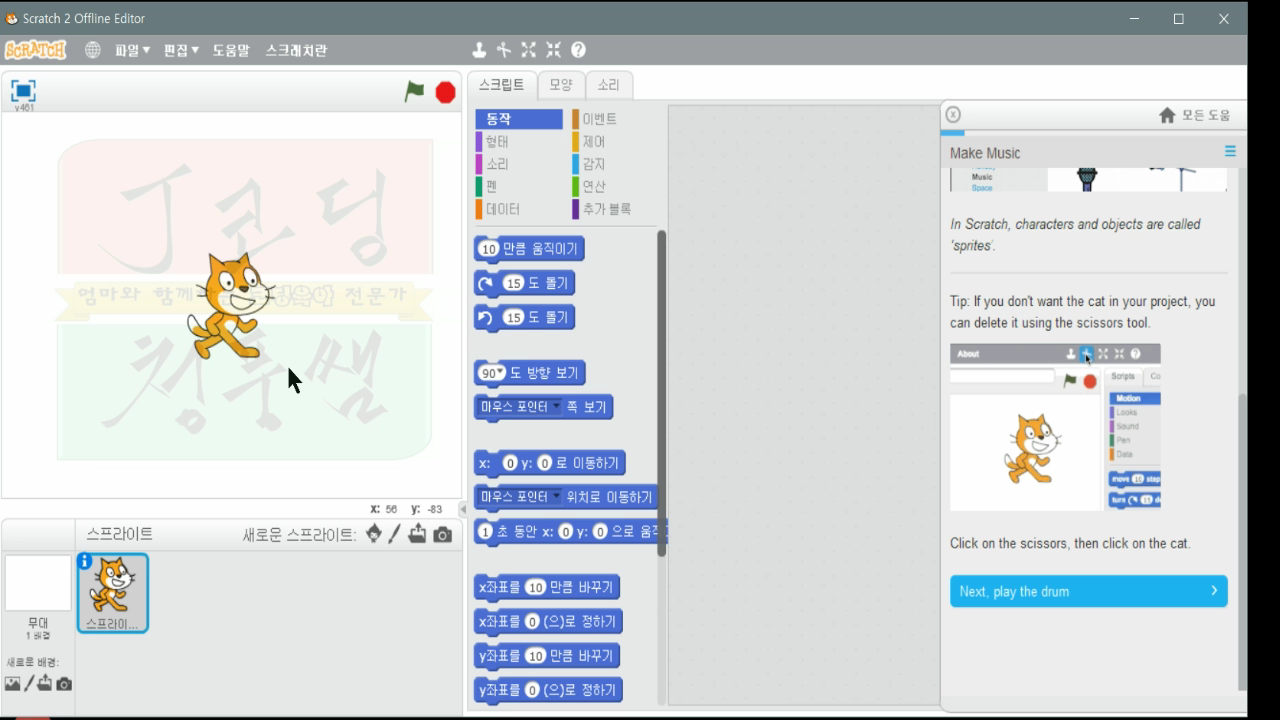Select the Delete scissors tool
The height and width of the screenshot is (720, 1280).
pos(503,50)
